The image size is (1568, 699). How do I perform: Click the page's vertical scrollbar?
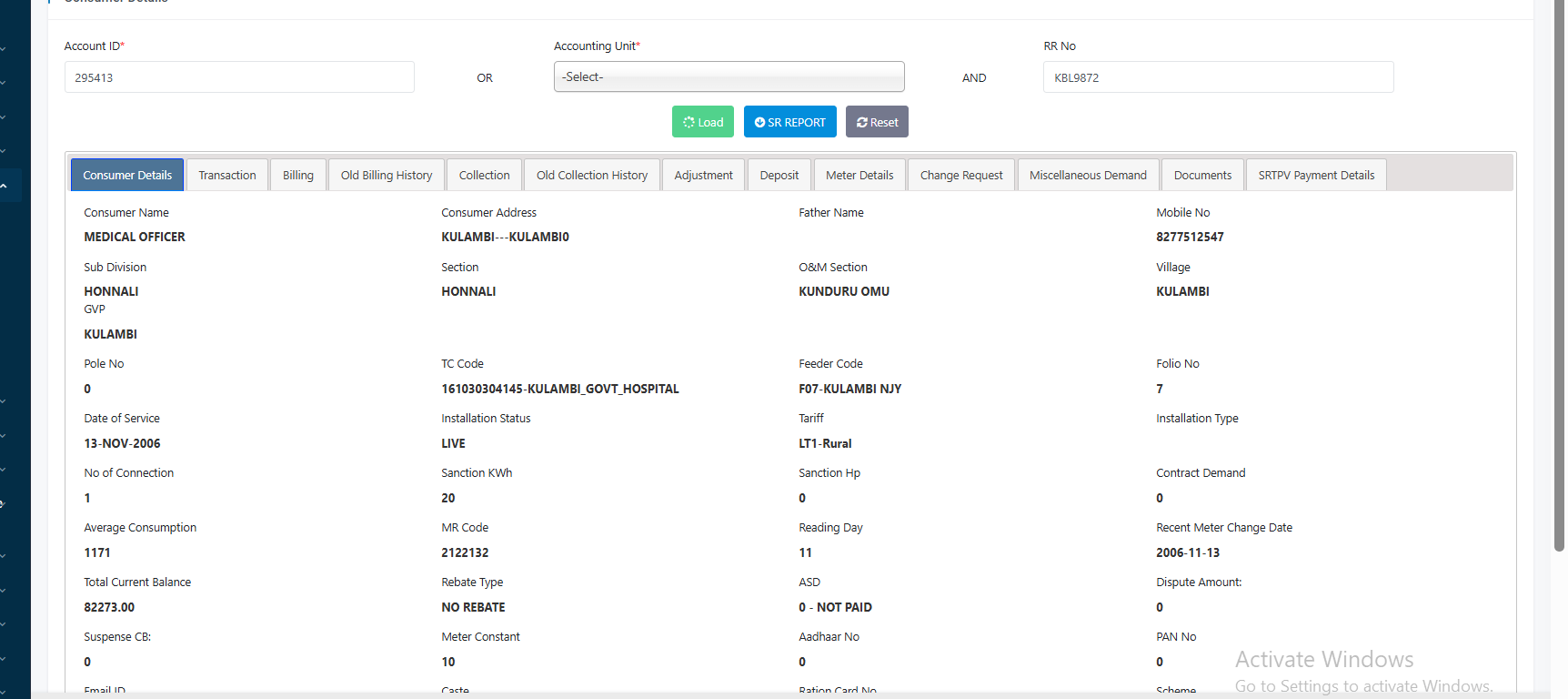tap(1559, 273)
